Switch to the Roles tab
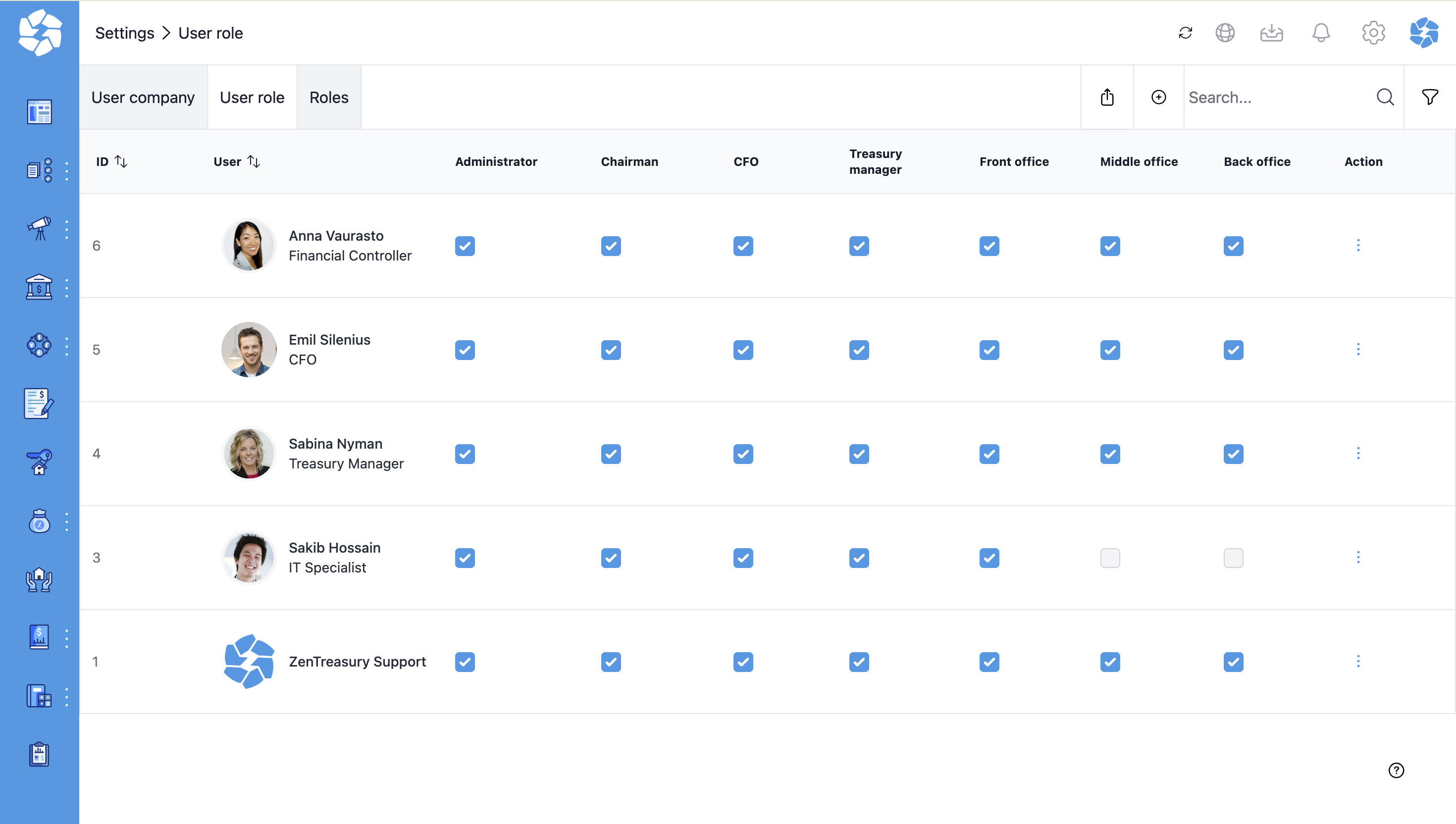The image size is (1456, 824). (x=329, y=98)
